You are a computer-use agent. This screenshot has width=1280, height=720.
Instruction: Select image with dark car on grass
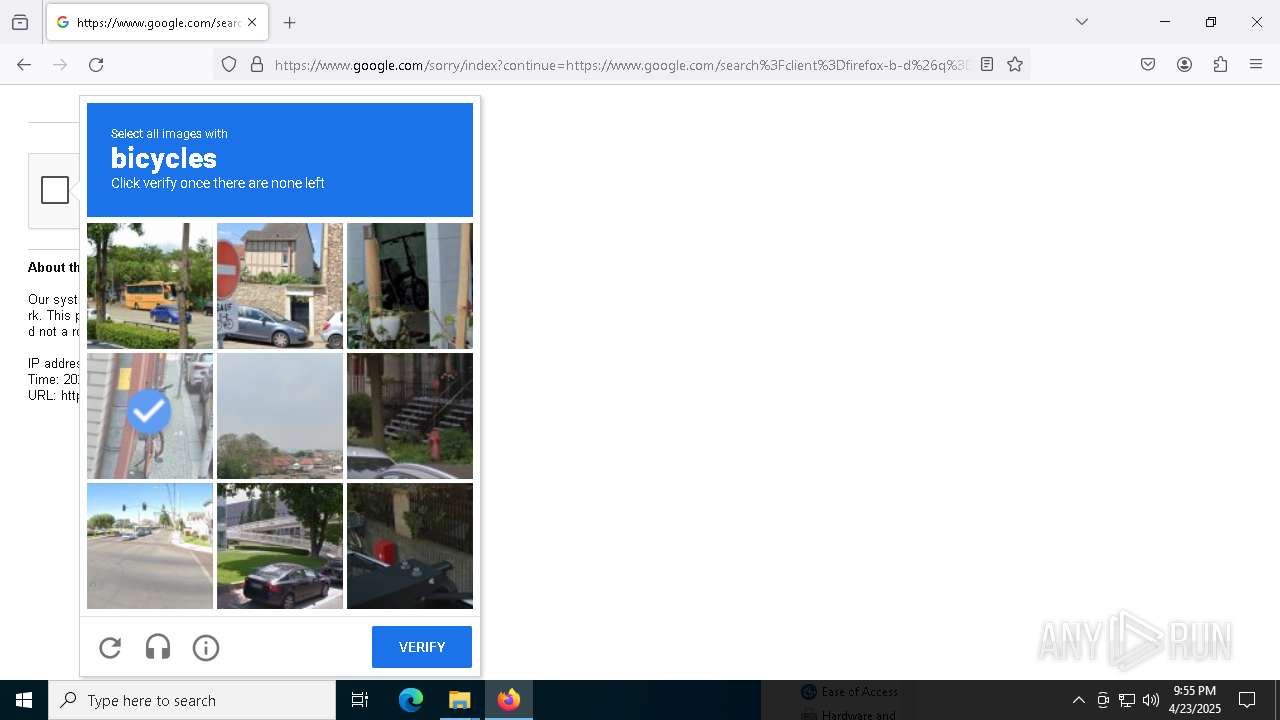tap(280, 546)
